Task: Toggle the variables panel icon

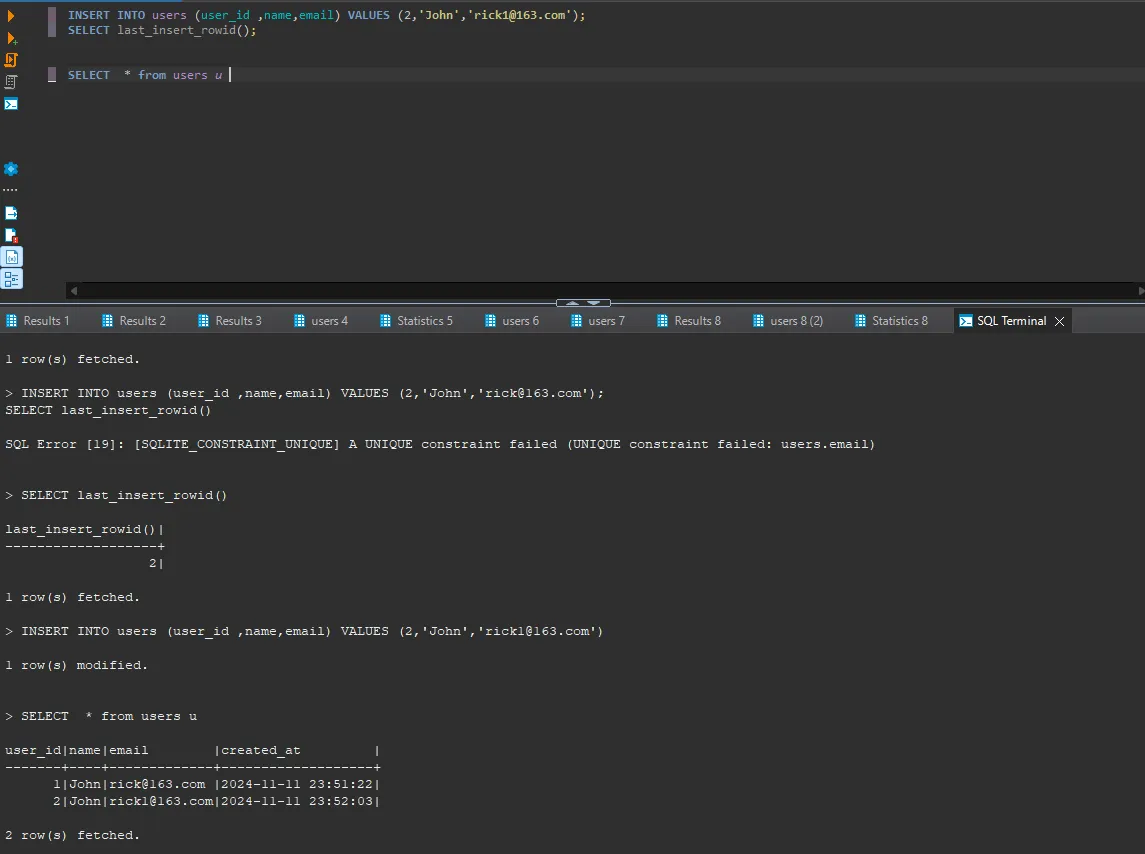Action: pyautogui.click(x=12, y=257)
